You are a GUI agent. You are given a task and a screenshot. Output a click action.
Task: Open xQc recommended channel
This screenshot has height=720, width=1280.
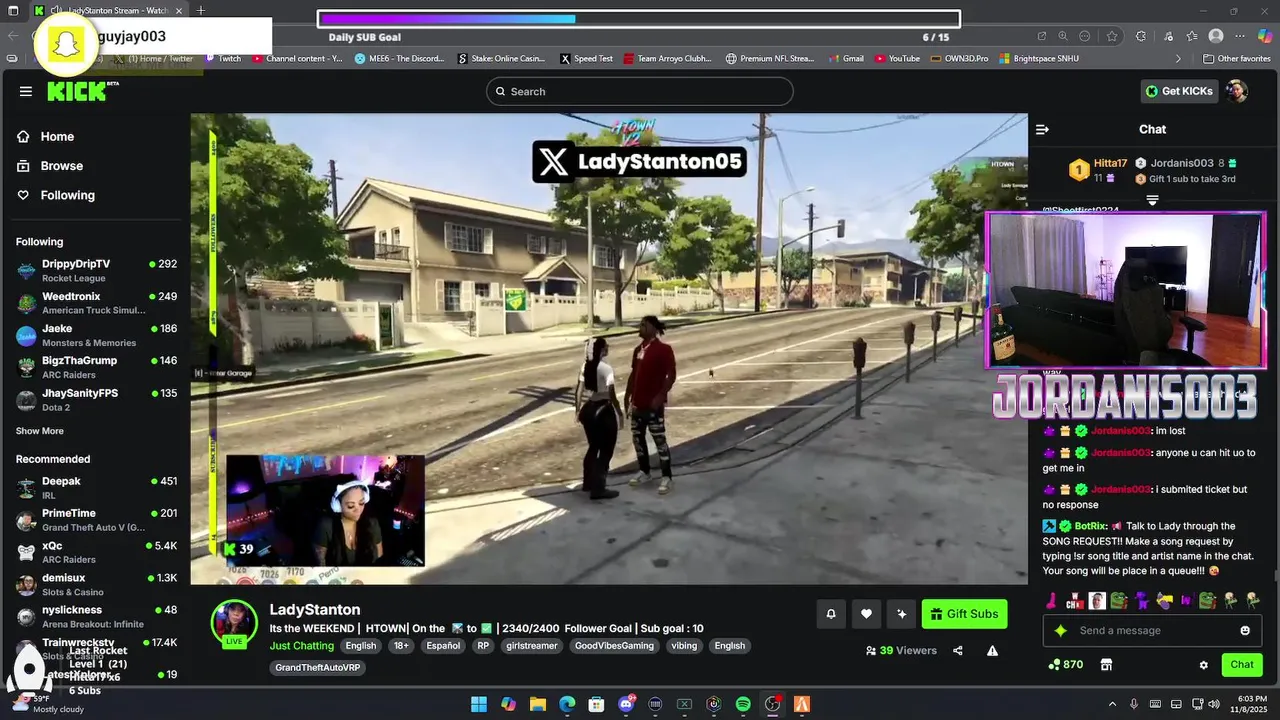pos(96,552)
